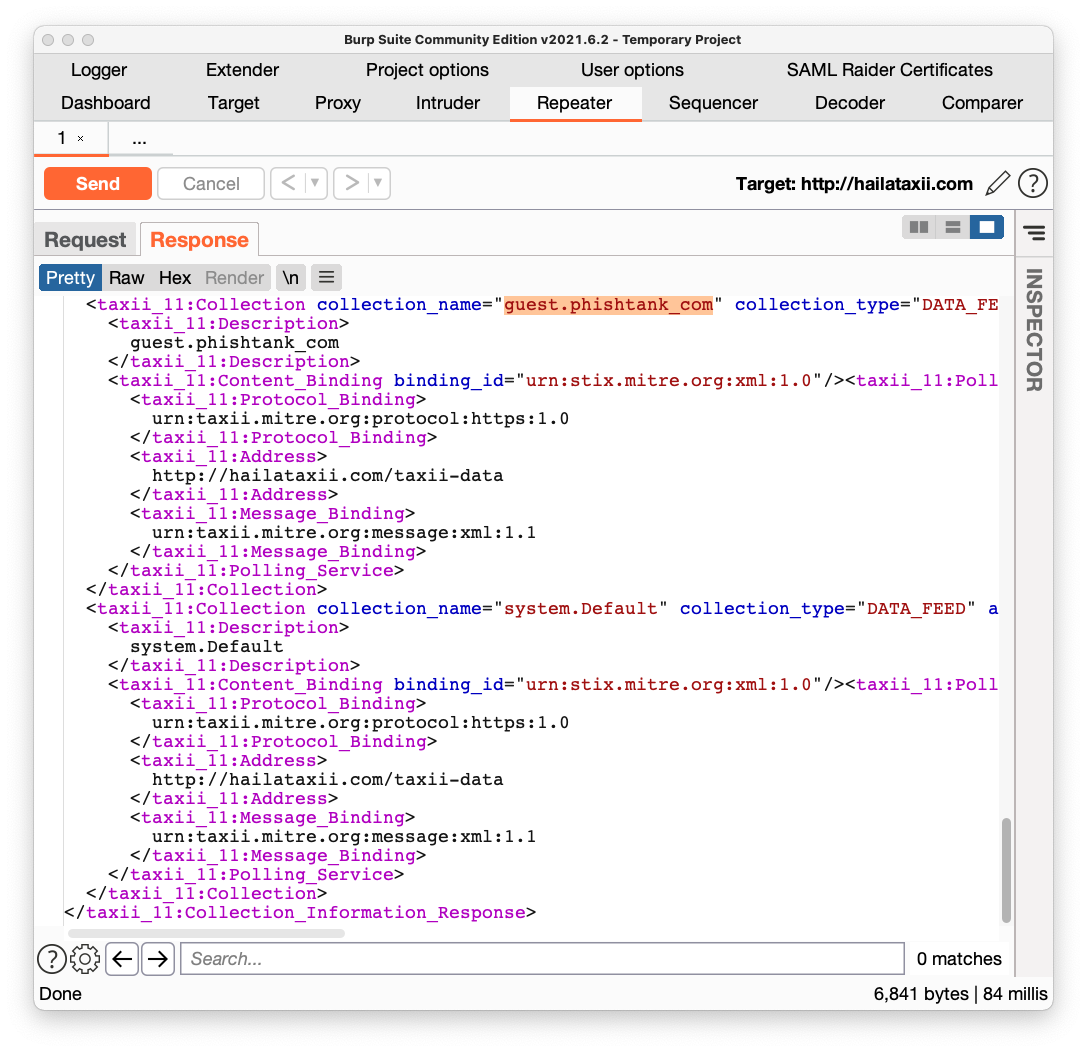Close Repeater tab 1
Image resolution: width=1087 pixels, height=1052 pixels.
pyautogui.click(x=80, y=139)
